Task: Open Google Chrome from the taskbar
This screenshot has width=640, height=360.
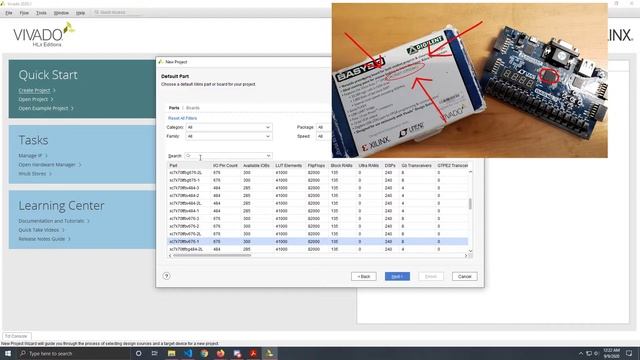Action: (x=204, y=353)
